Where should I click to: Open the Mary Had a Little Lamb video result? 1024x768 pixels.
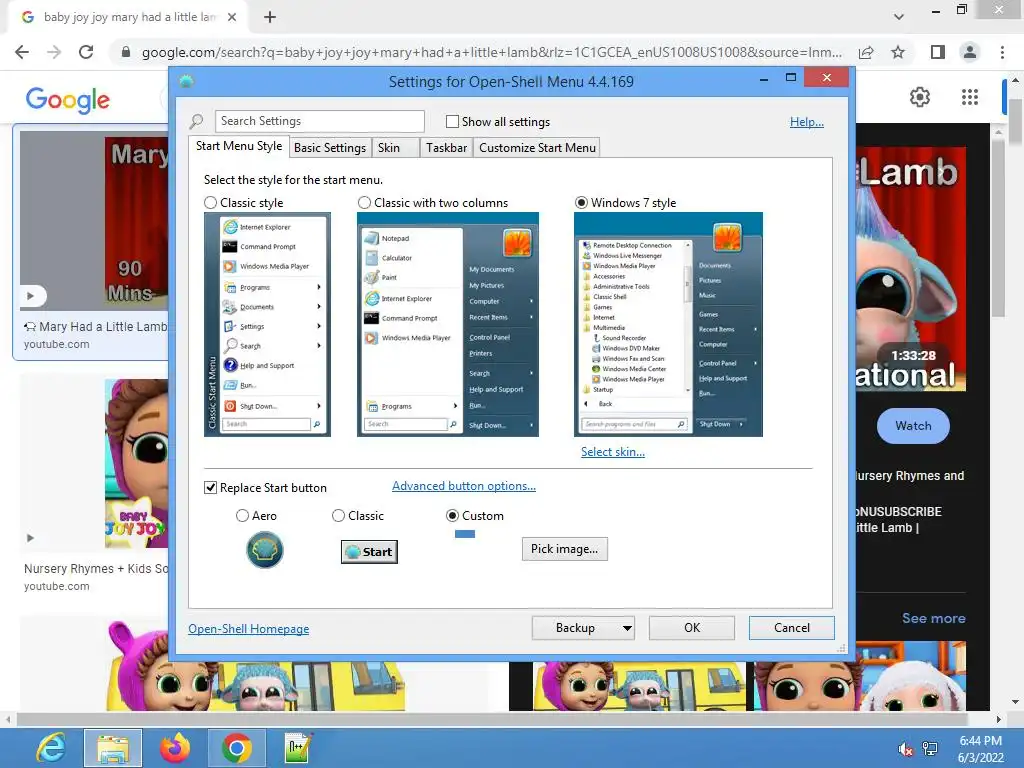point(91,242)
